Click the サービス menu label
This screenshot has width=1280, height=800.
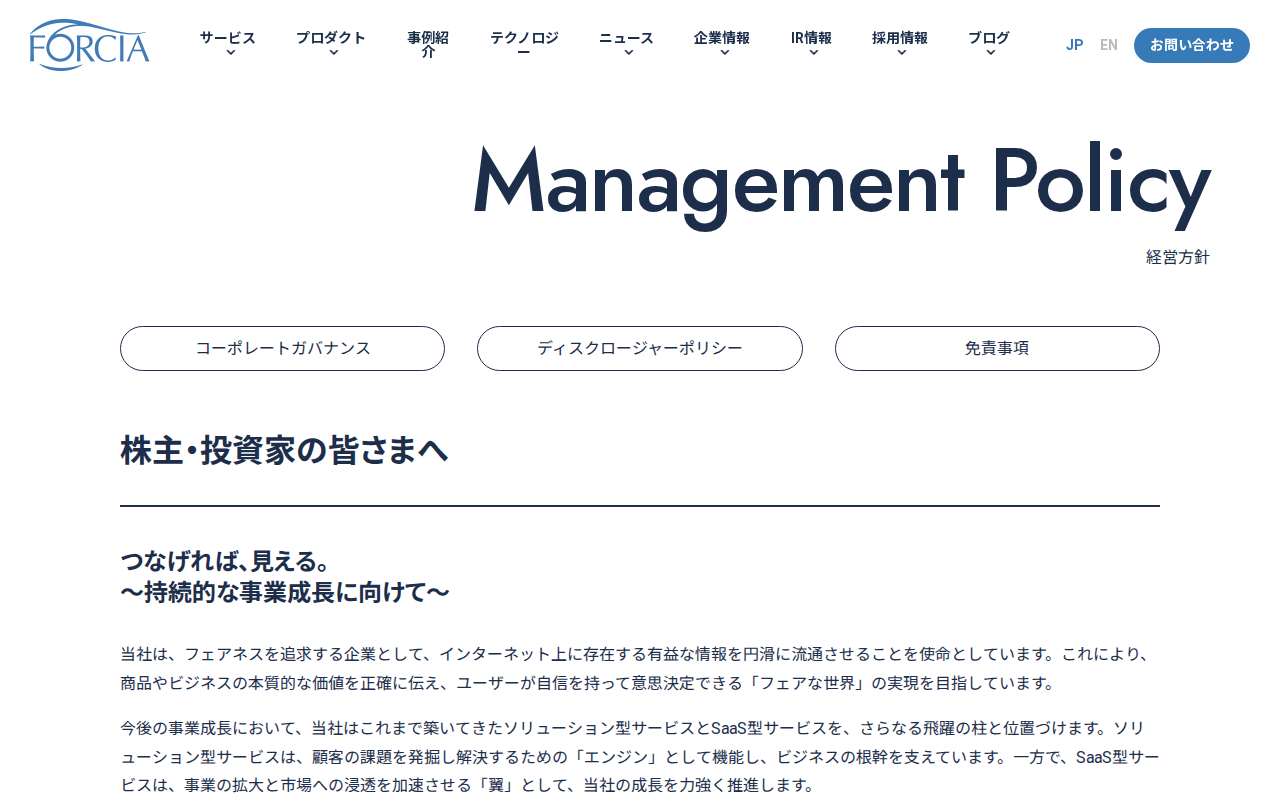point(227,38)
